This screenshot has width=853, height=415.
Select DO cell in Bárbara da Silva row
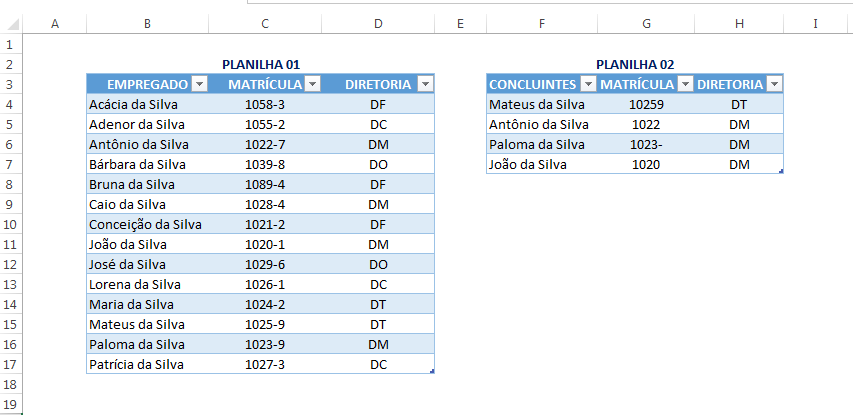click(378, 164)
